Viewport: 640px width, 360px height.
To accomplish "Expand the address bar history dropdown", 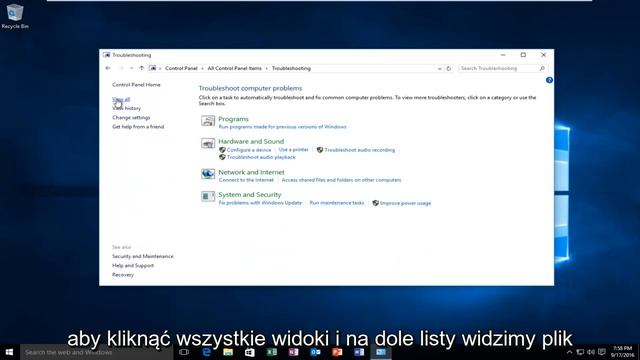I will (440, 69).
